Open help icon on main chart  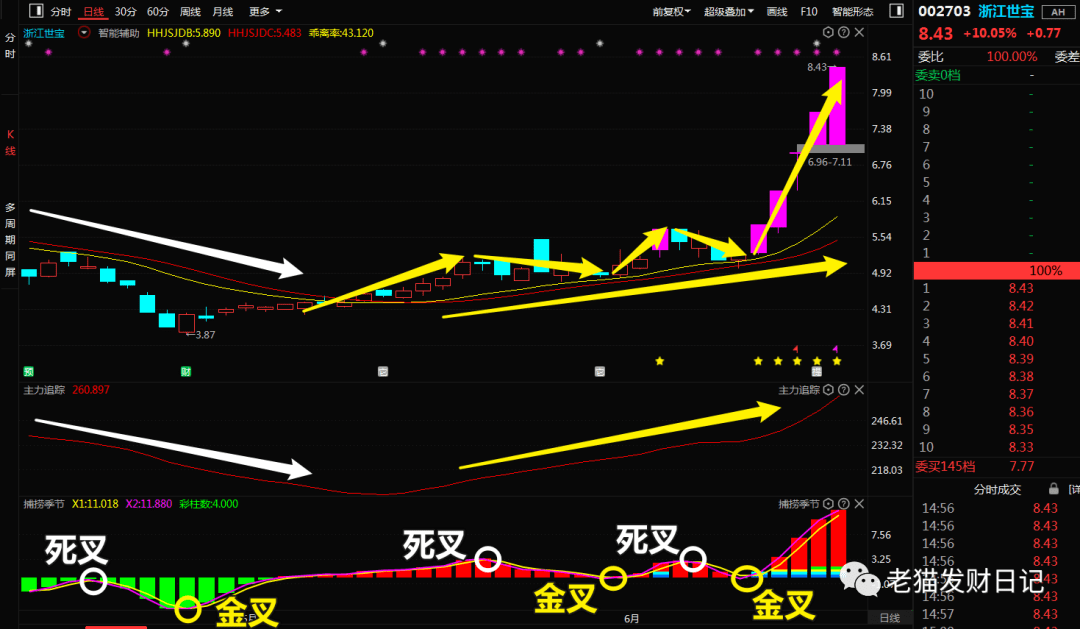843,33
